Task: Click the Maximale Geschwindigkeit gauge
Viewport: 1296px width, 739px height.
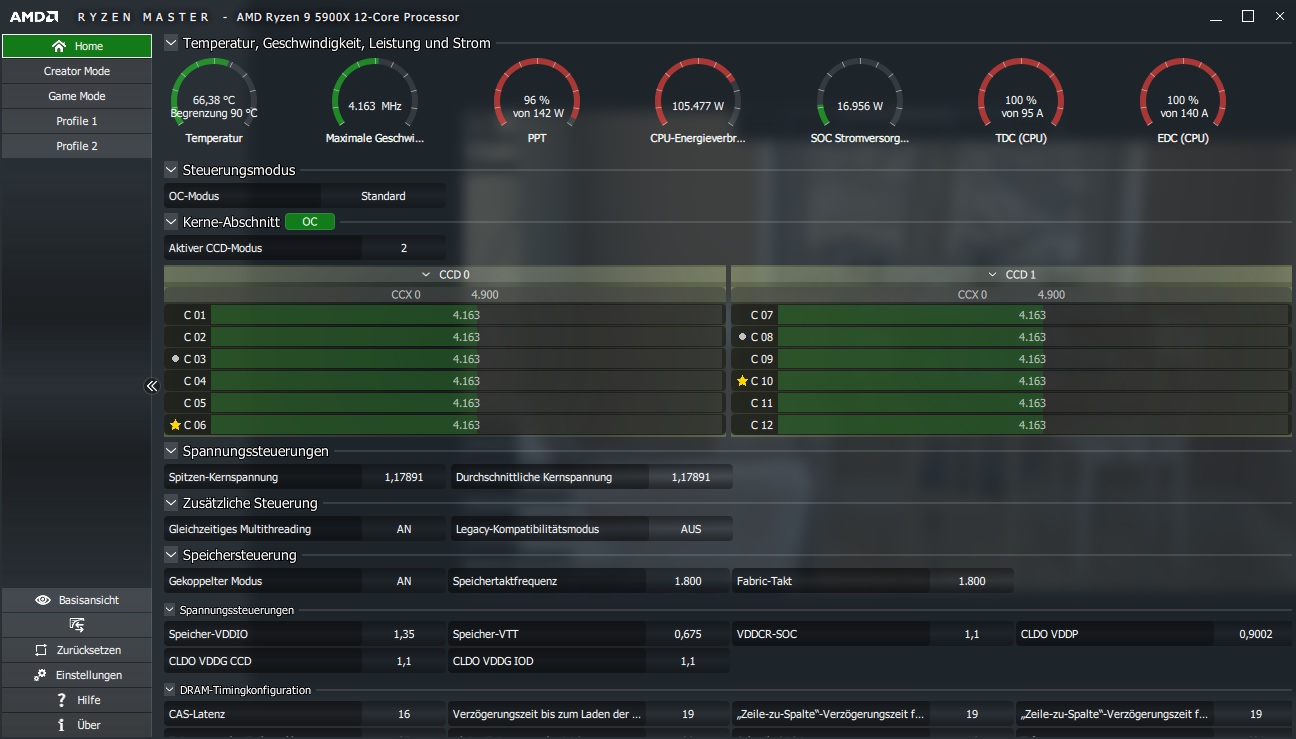Action: (375, 94)
